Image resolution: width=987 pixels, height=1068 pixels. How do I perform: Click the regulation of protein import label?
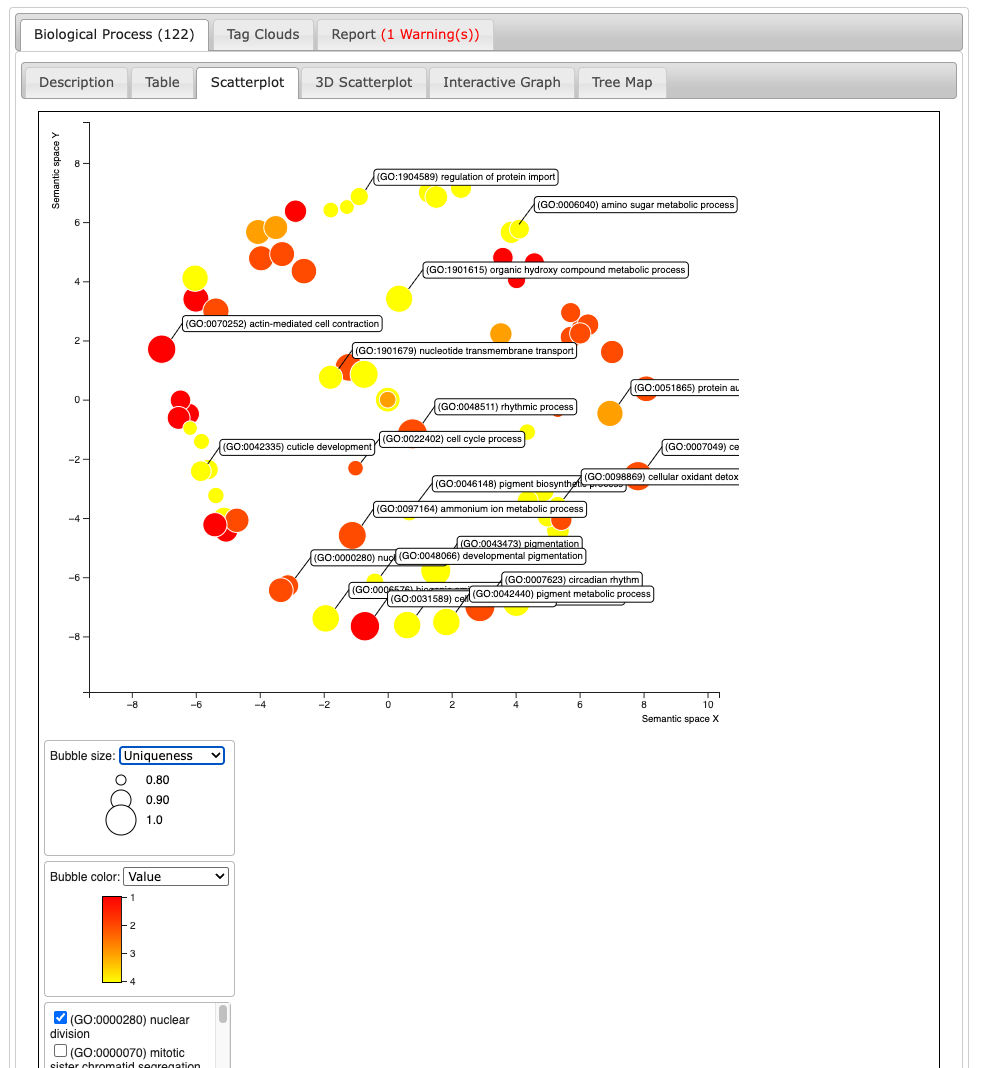[x=465, y=177]
